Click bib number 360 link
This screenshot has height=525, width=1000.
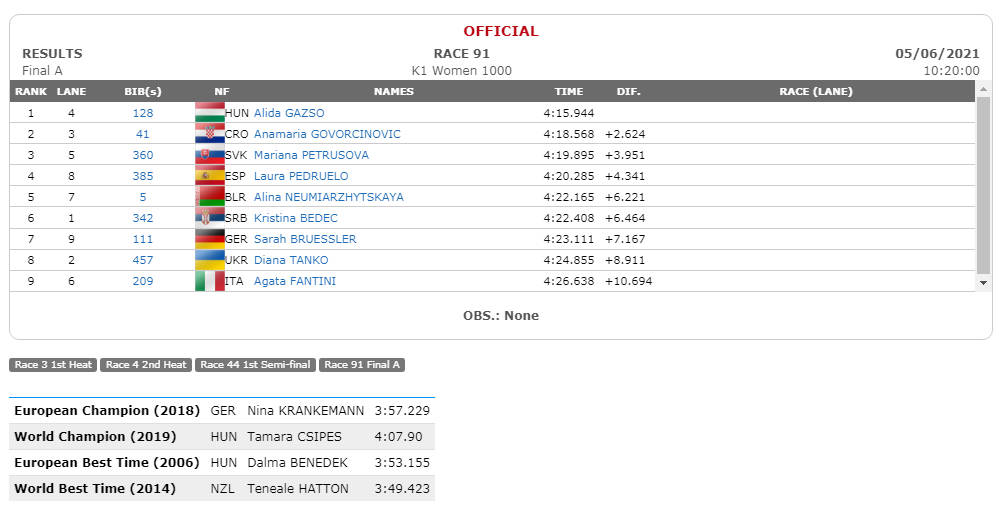[143, 155]
